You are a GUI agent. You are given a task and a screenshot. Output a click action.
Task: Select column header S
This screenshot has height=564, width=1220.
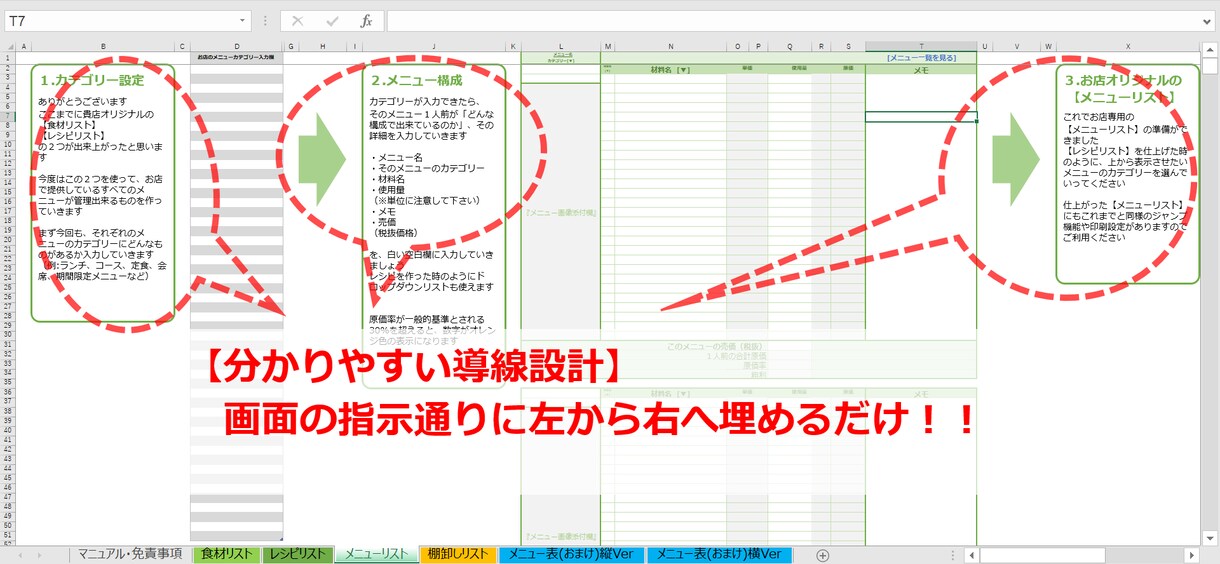coord(847,46)
